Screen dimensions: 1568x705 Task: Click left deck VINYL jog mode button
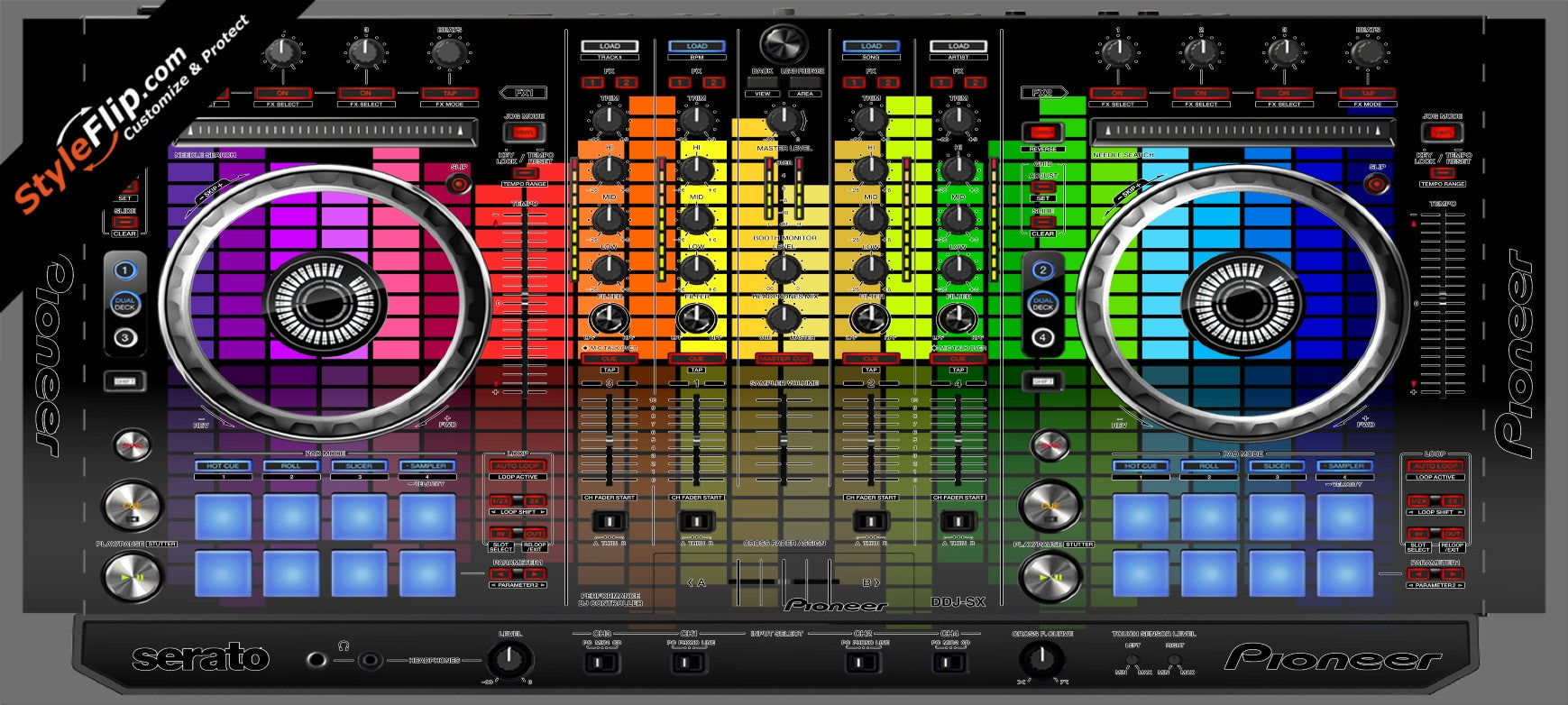point(524,133)
